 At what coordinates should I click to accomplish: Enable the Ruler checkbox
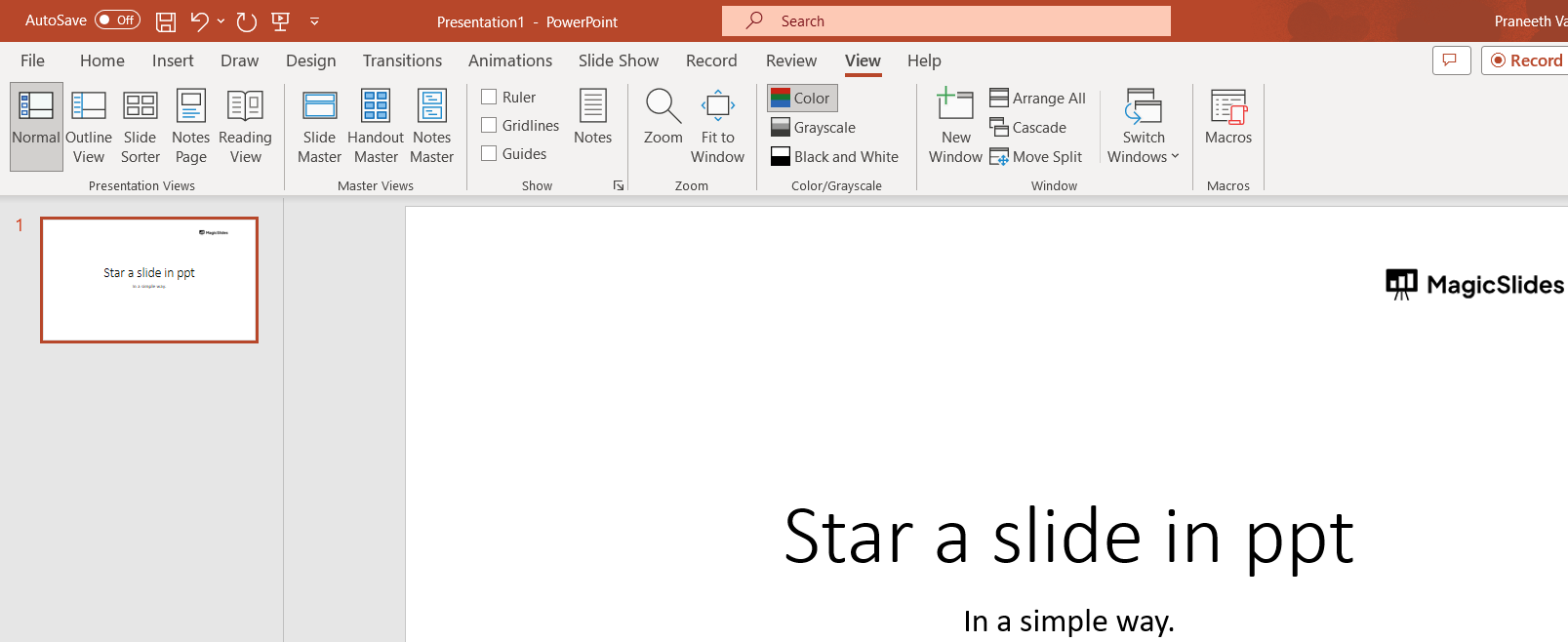[489, 97]
